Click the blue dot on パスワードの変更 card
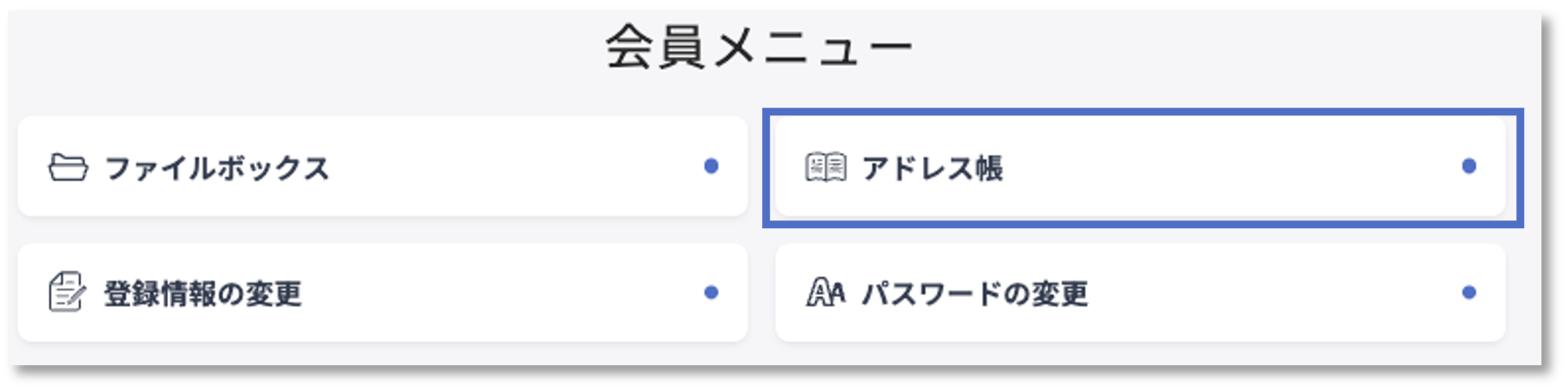Viewport: 1568px width, 390px height. click(1469, 293)
